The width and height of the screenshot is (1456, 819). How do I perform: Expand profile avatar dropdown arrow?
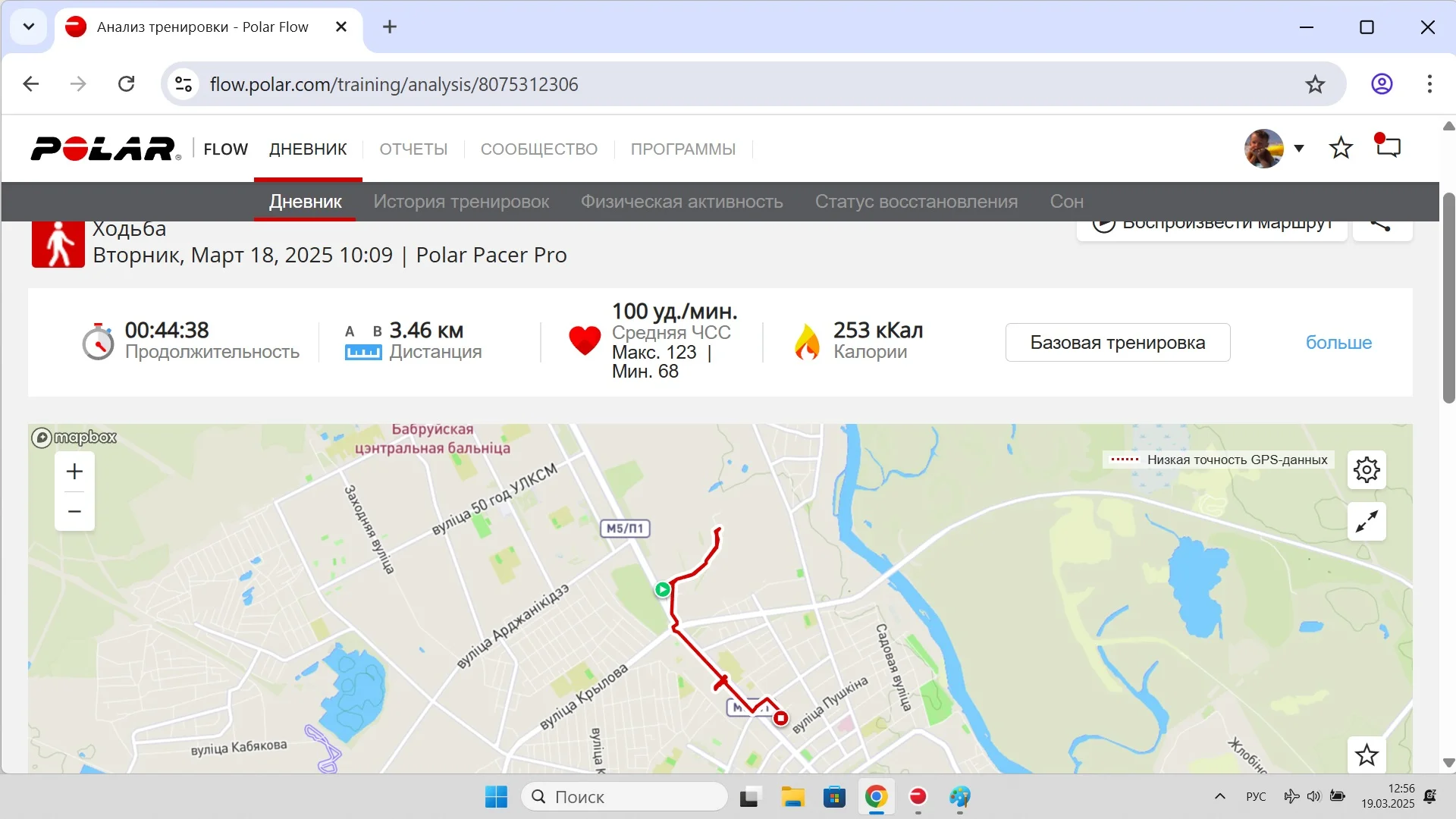pyautogui.click(x=1299, y=148)
